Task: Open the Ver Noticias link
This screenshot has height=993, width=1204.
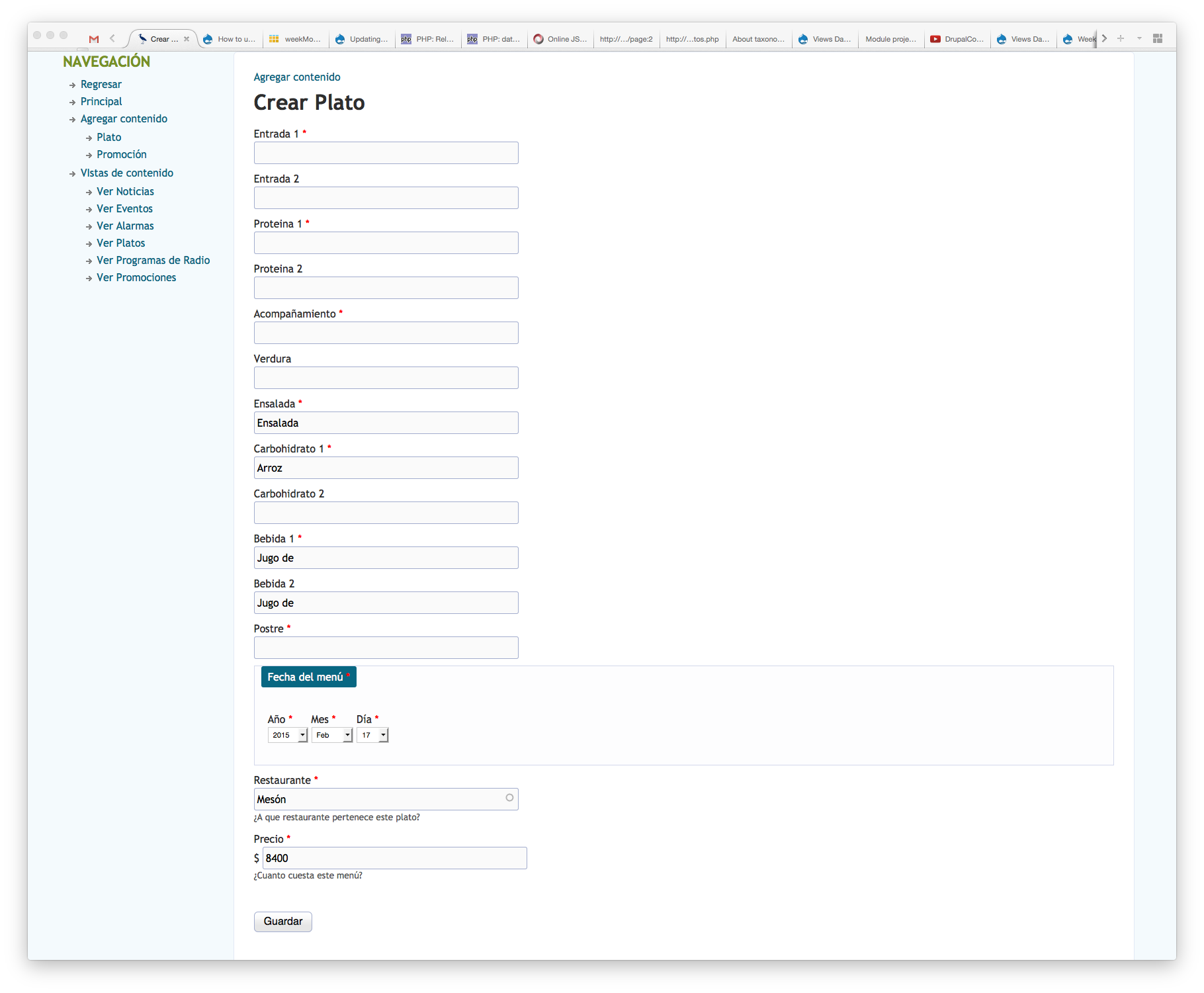Action: [x=125, y=191]
